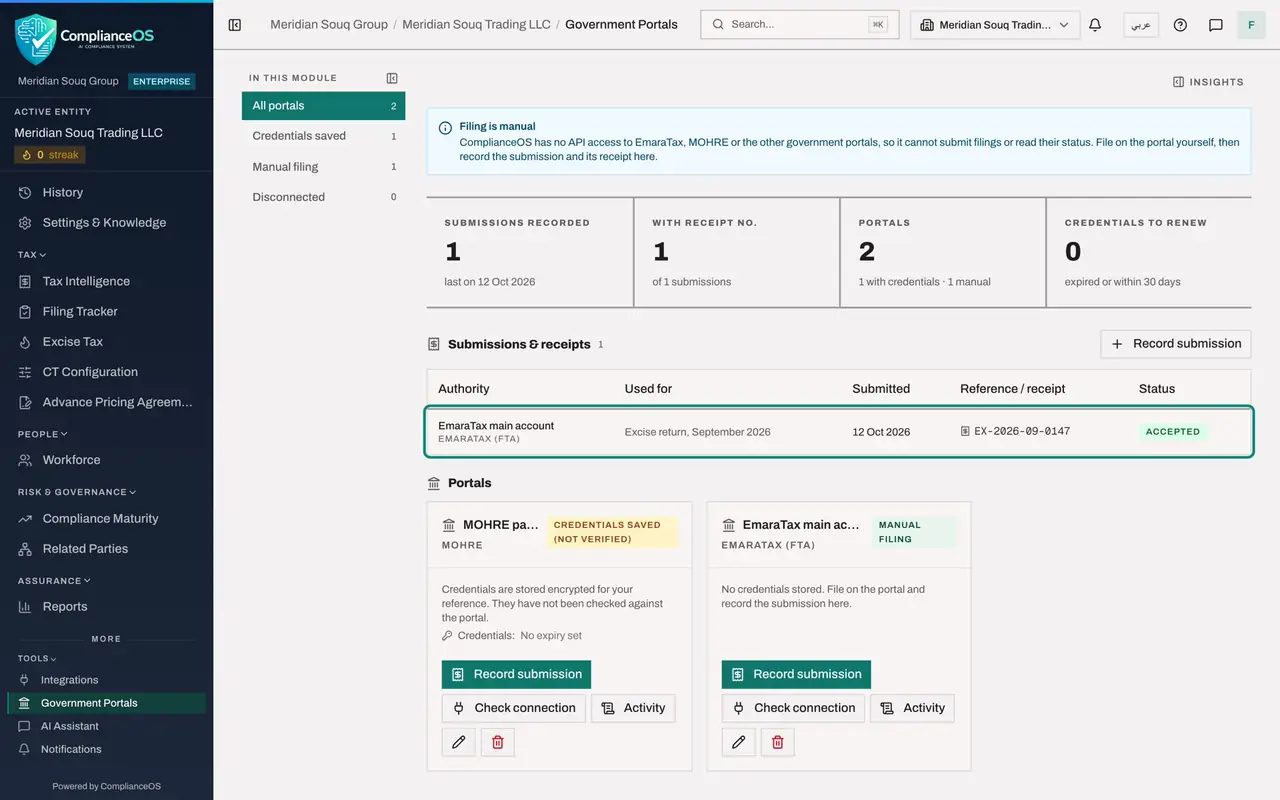Screen dimensions: 1280x800
Task: Click the Search input field
Action: (x=799, y=25)
